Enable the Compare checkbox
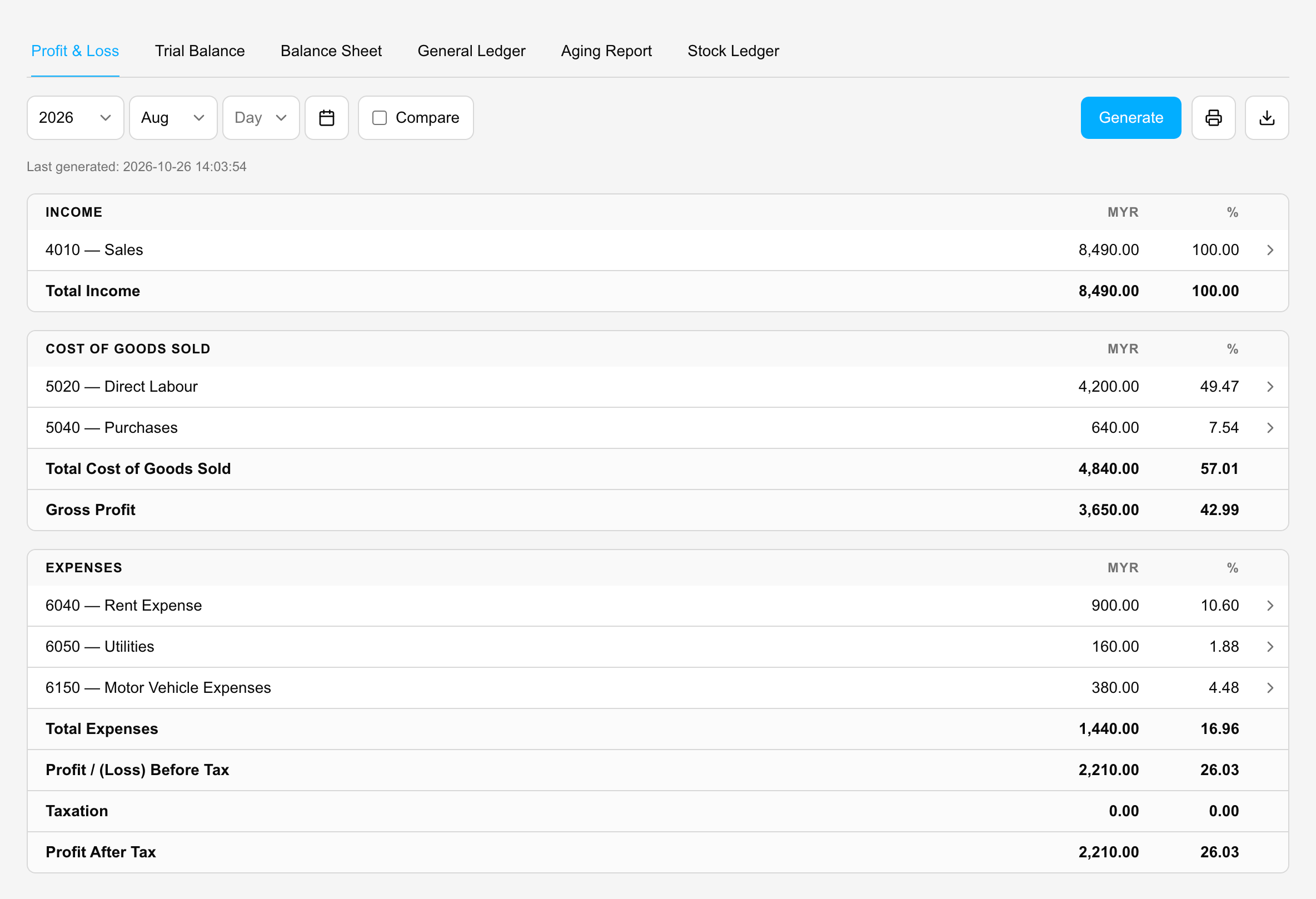Image resolution: width=1316 pixels, height=899 pixels. click(x=380, y=118)
